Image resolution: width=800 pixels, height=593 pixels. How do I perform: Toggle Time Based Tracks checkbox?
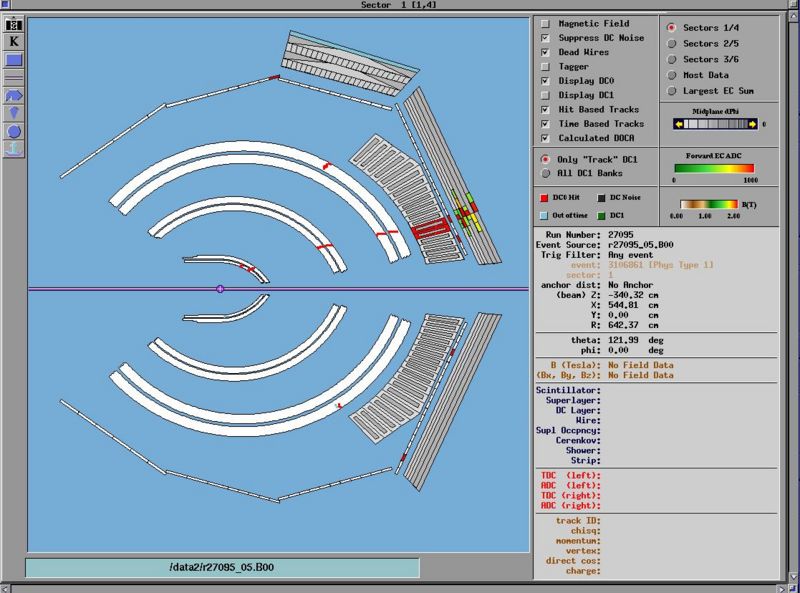[545, 123]
